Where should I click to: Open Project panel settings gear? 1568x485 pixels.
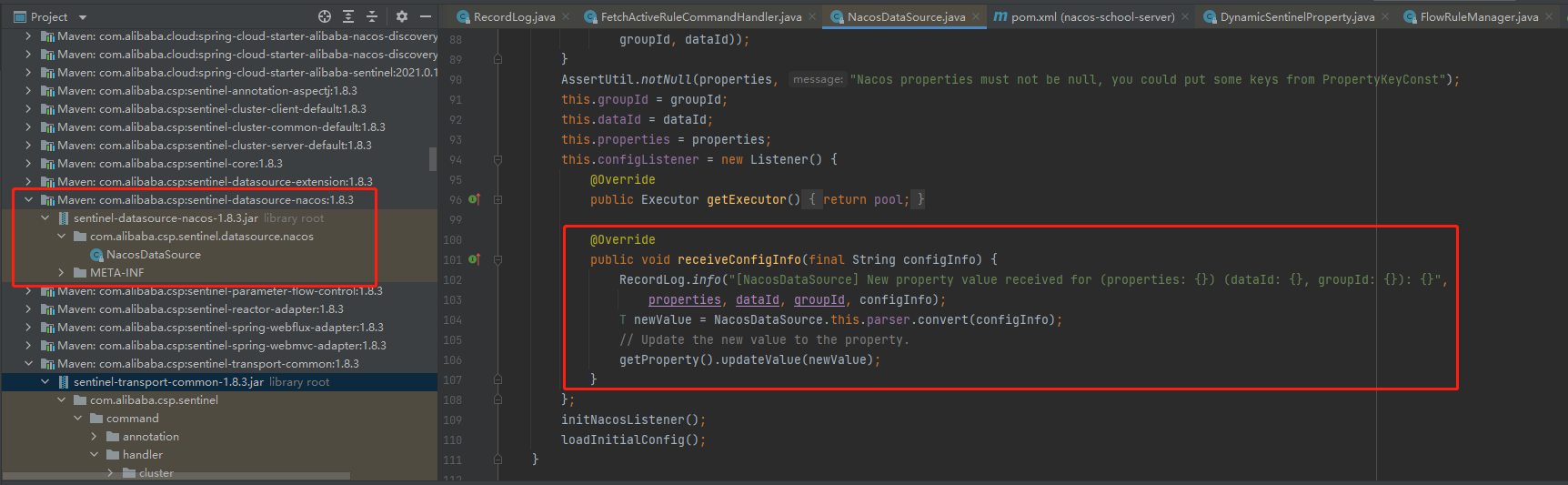(402, 16)
